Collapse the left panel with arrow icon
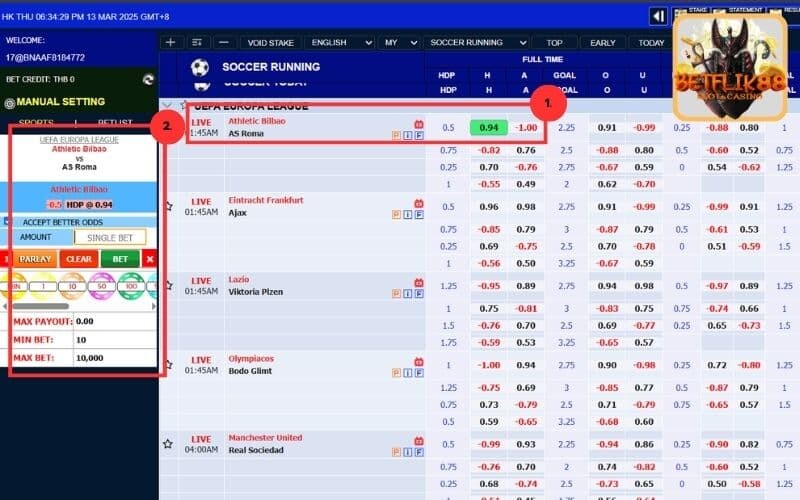This screenshot has height=500, width=800. point(659,16)
